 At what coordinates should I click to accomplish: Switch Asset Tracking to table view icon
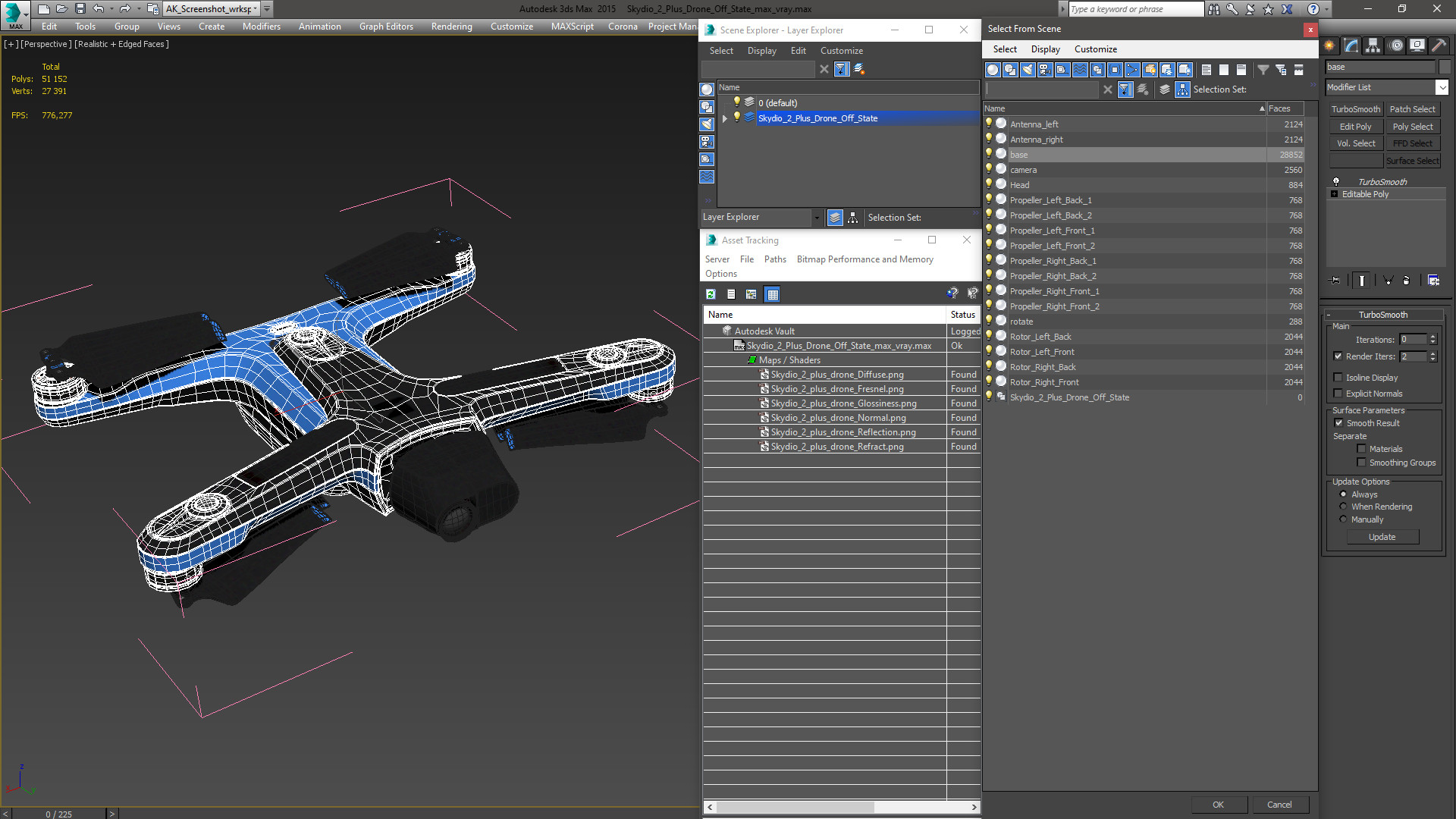[x=772, y=294]
